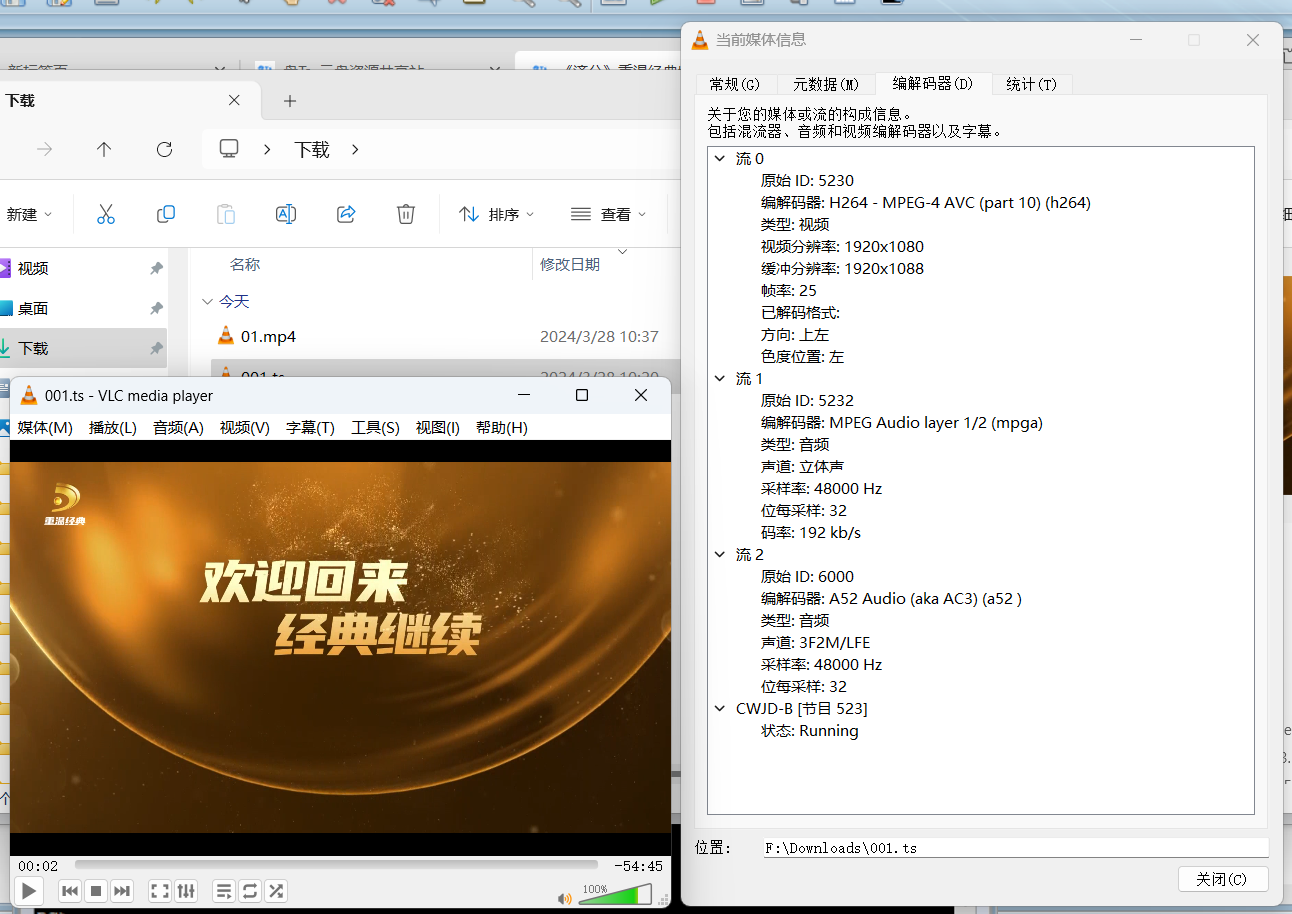Select the 01.mp4 file

point(268,336)
